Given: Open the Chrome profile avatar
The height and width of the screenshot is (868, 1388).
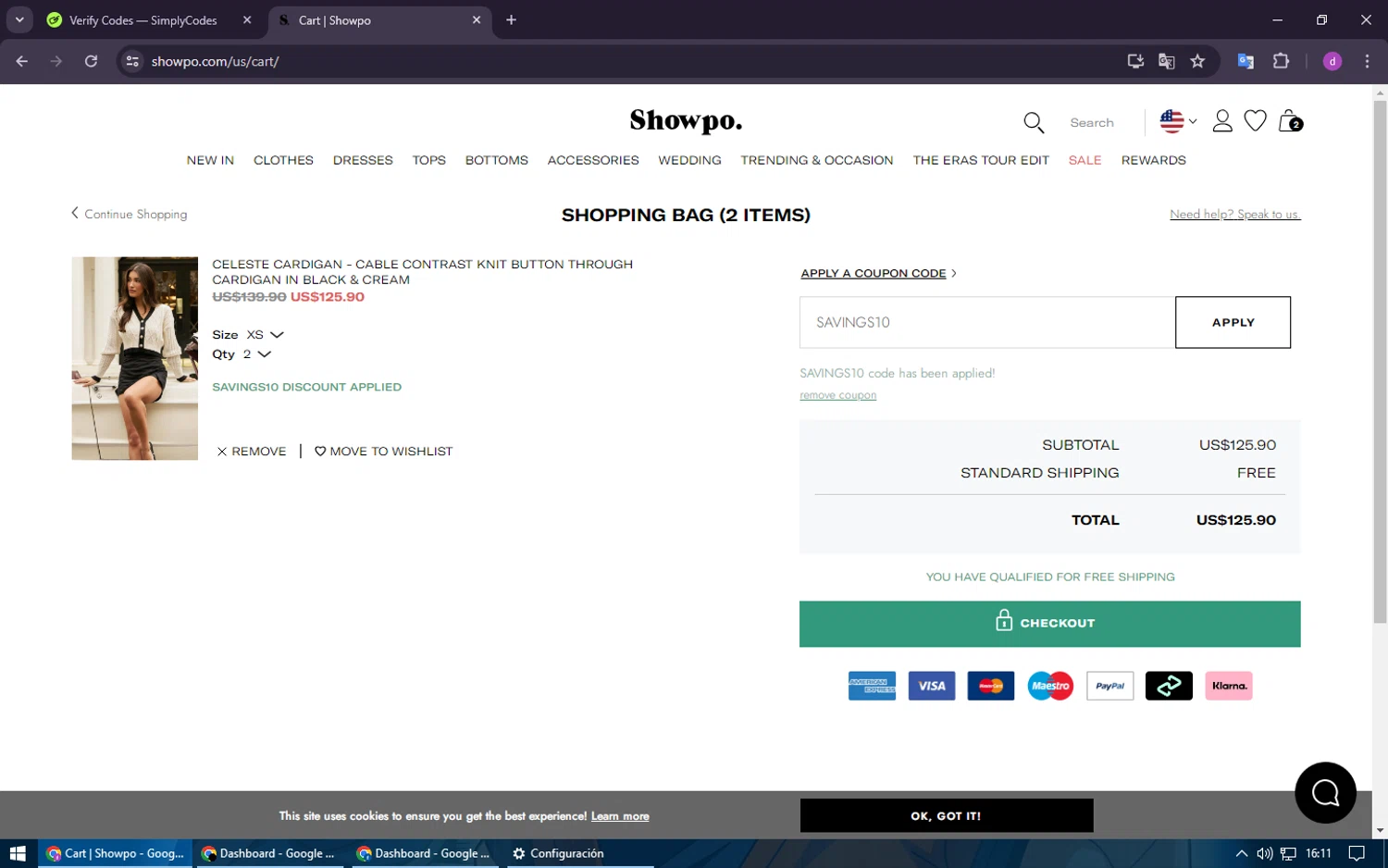Looking at the screenshot, I should pos(1332,61).
